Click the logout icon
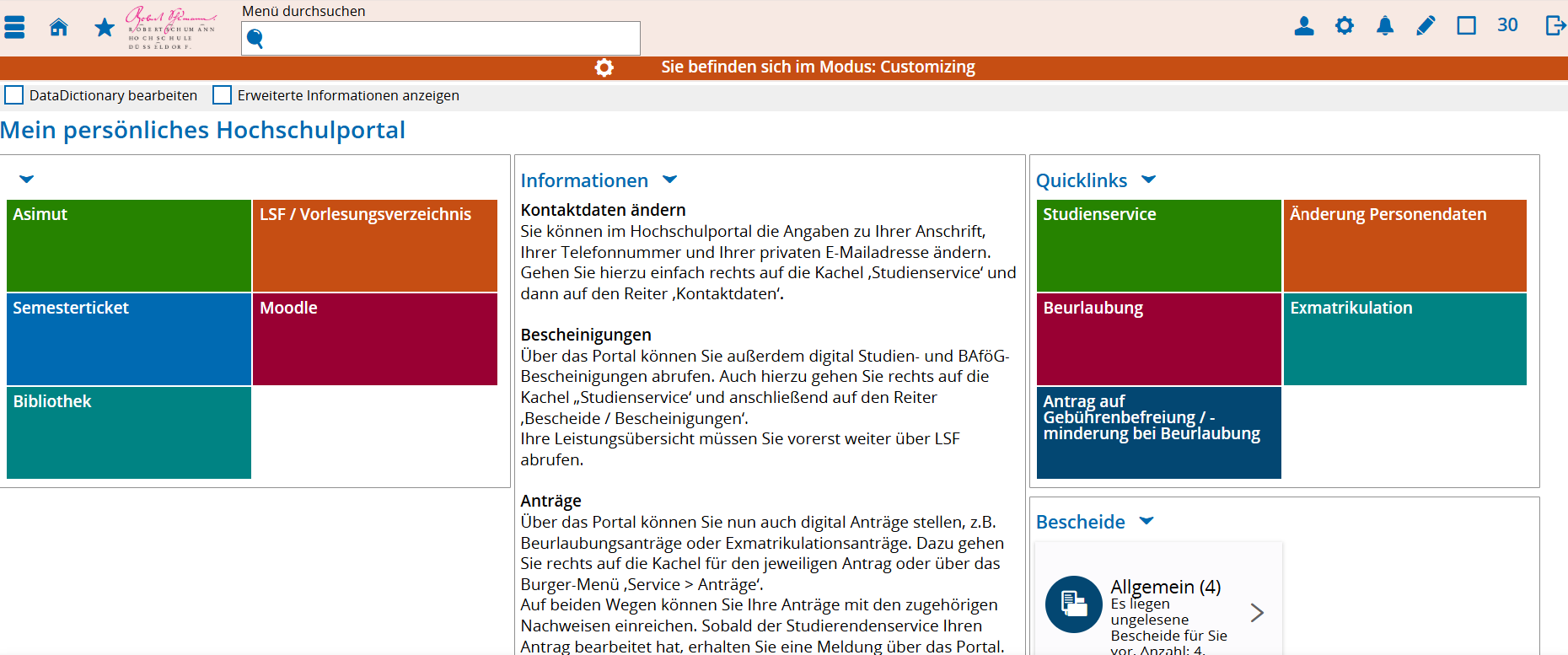1568x655 pixels. (x=1555, y=26)
